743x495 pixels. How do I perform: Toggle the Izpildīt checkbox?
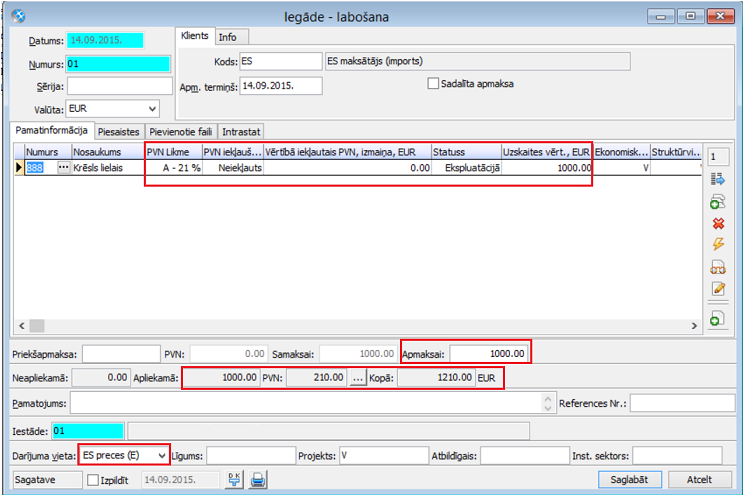[x=93, y=480]
